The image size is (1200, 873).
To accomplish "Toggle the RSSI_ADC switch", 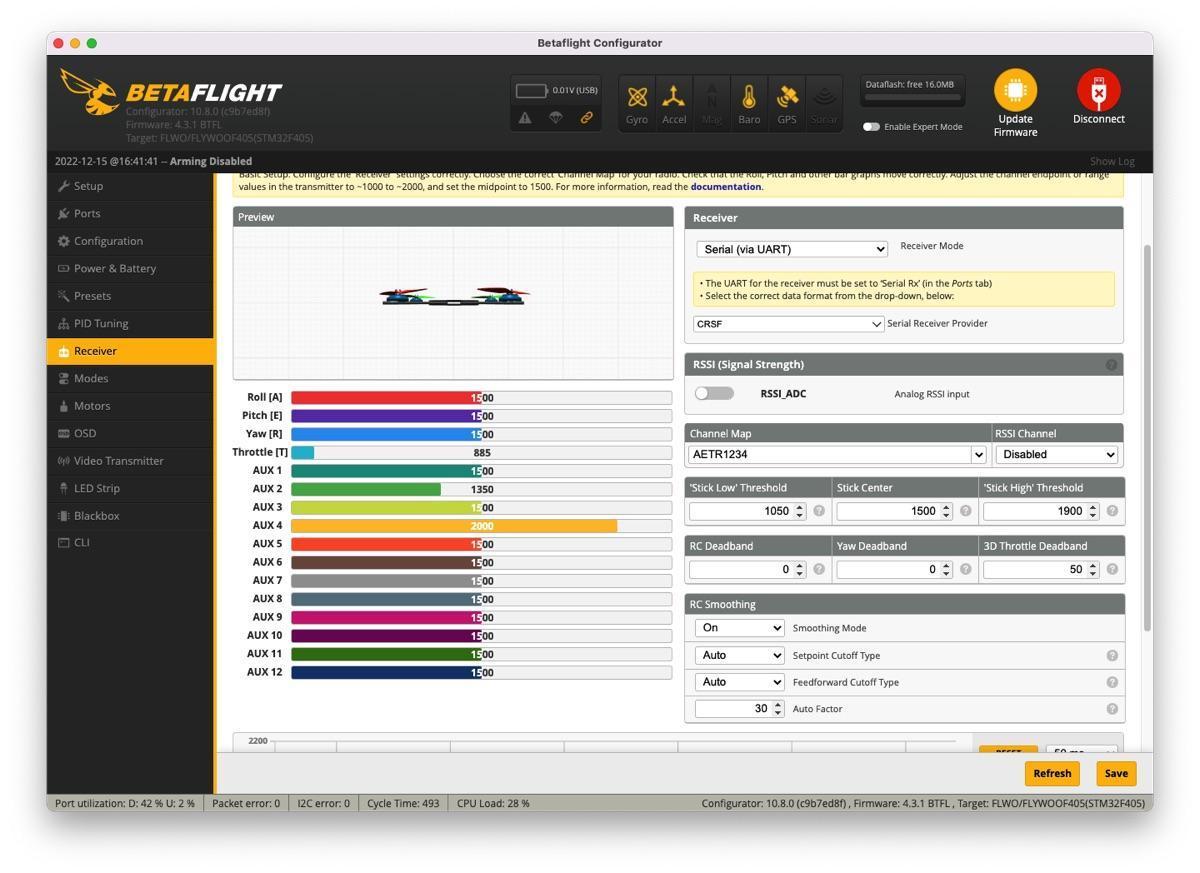I will [714, 393].
